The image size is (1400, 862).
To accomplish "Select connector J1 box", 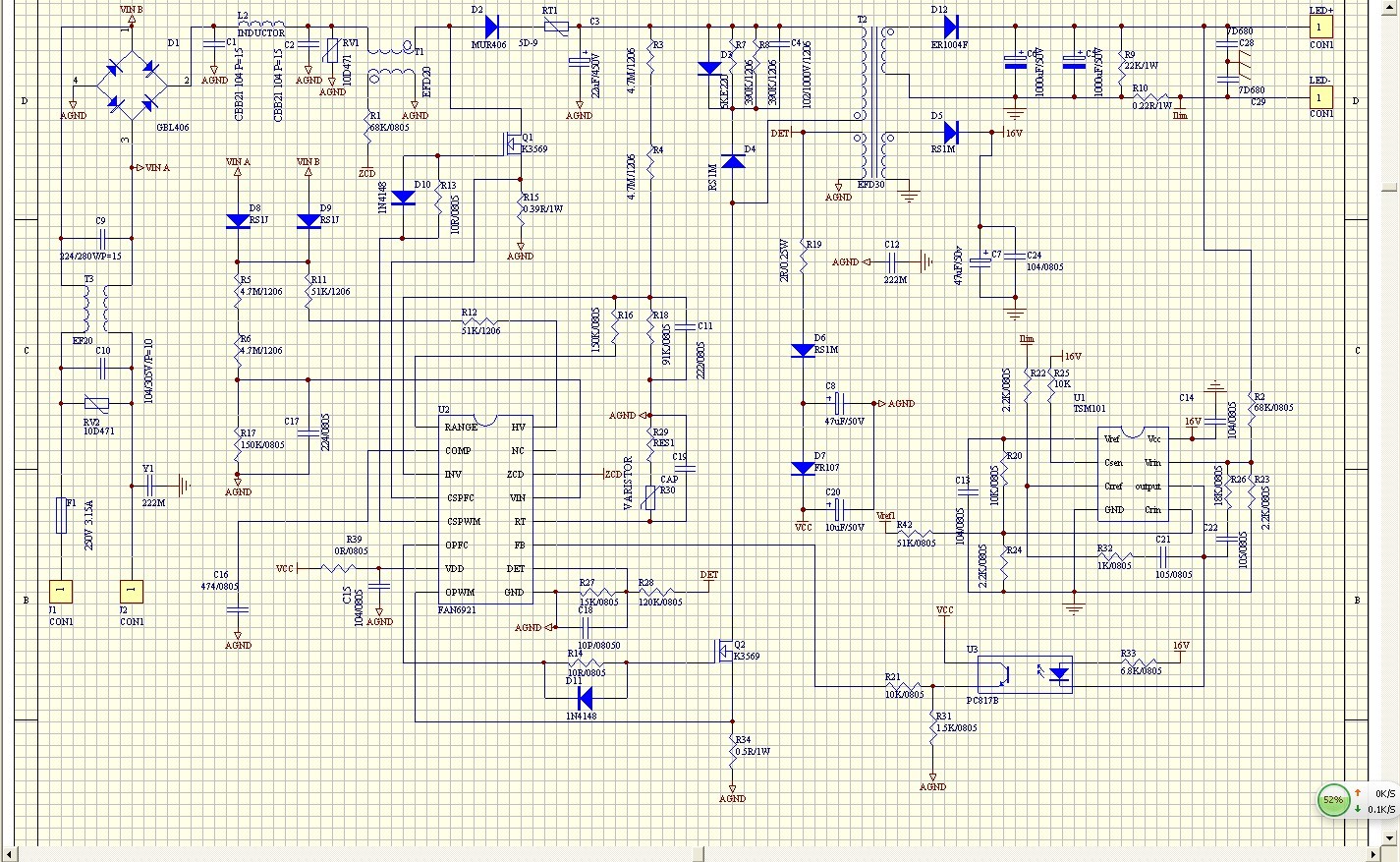I will coord(61,591).
